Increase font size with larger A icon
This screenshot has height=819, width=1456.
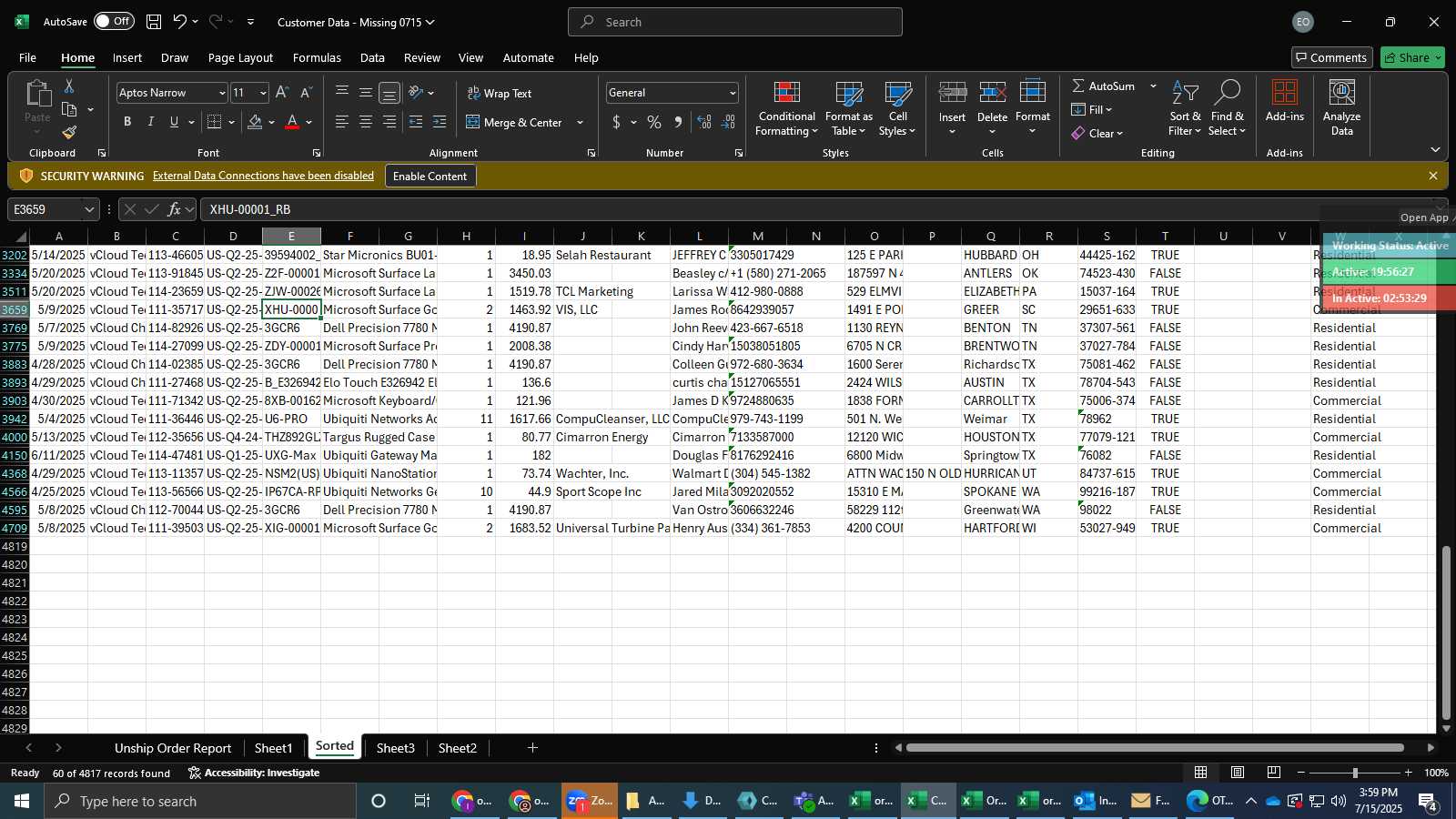point(282,93)
